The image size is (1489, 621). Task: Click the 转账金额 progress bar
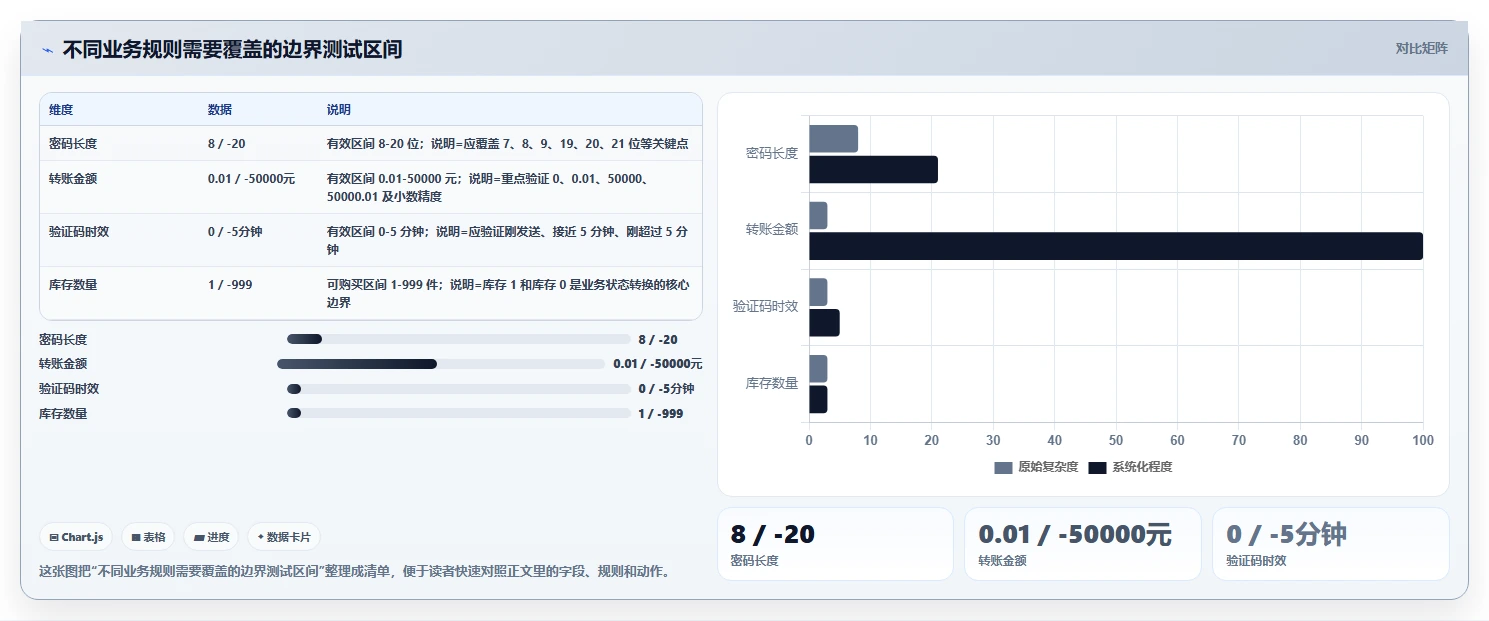pyautogui.click(x=441, y=364)
